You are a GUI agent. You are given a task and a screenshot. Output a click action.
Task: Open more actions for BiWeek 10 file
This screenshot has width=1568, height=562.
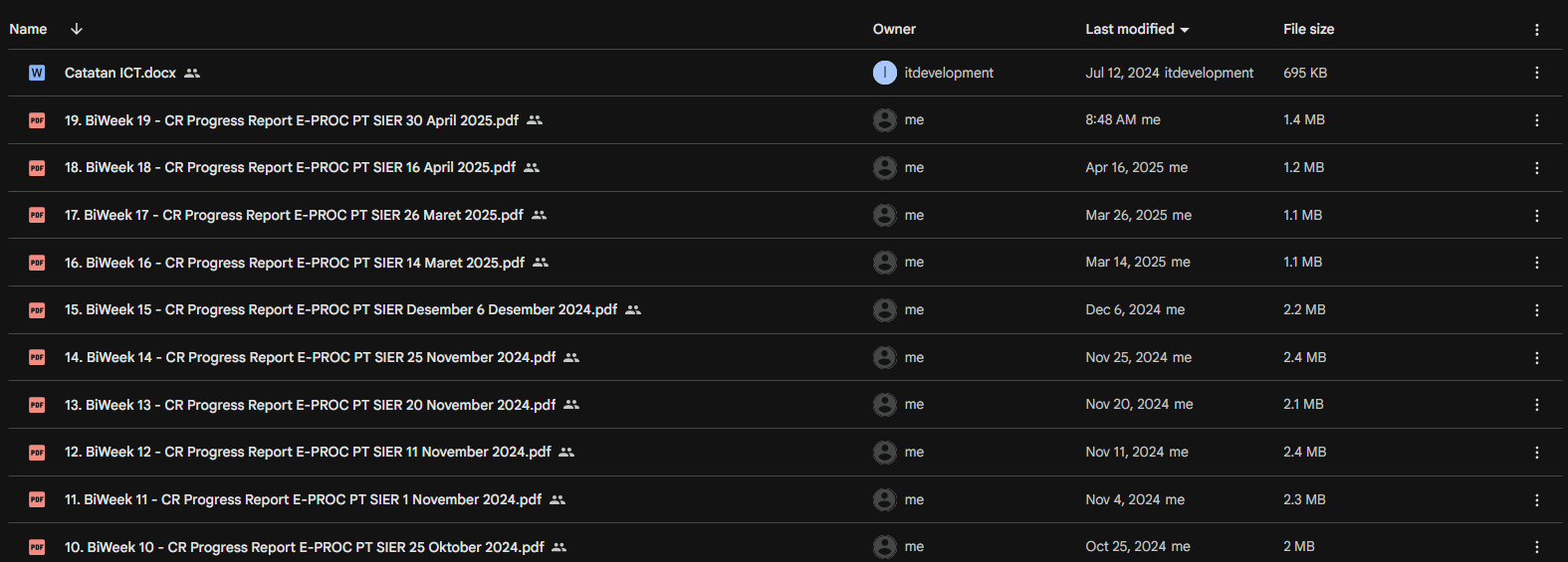1536,547
